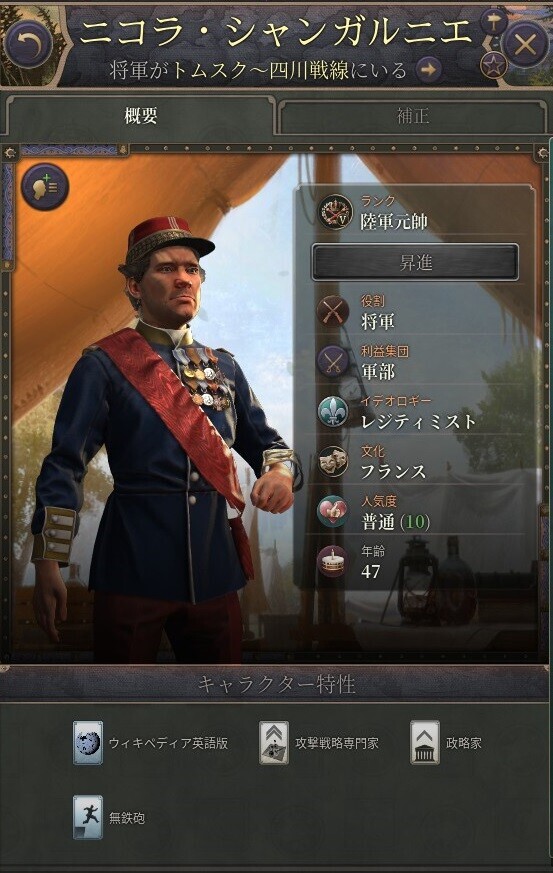Go to the general's front location arrow
This screenshot has width=553, height=873.
pos(429,70)
